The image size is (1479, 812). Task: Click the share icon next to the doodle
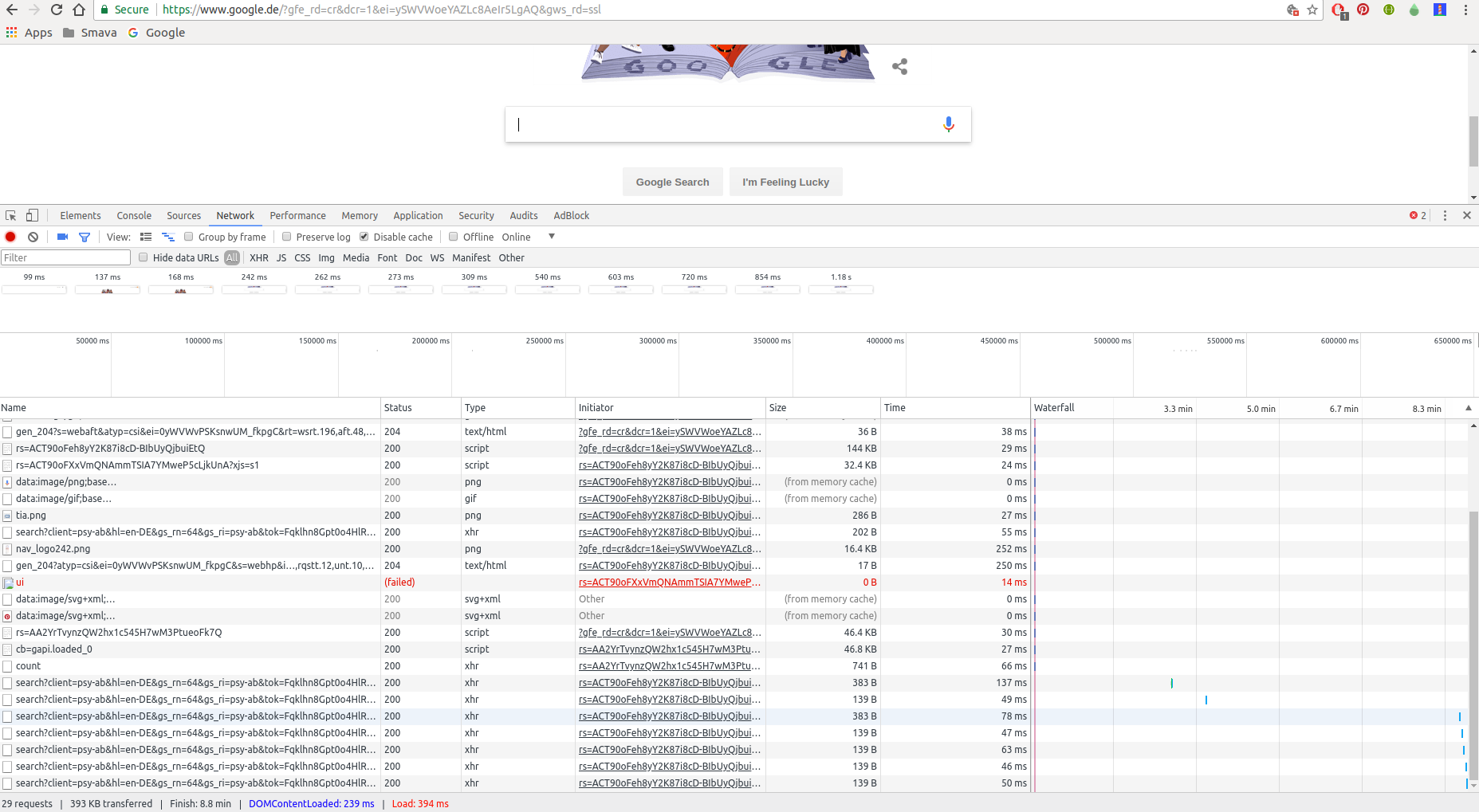pos(900,67)
